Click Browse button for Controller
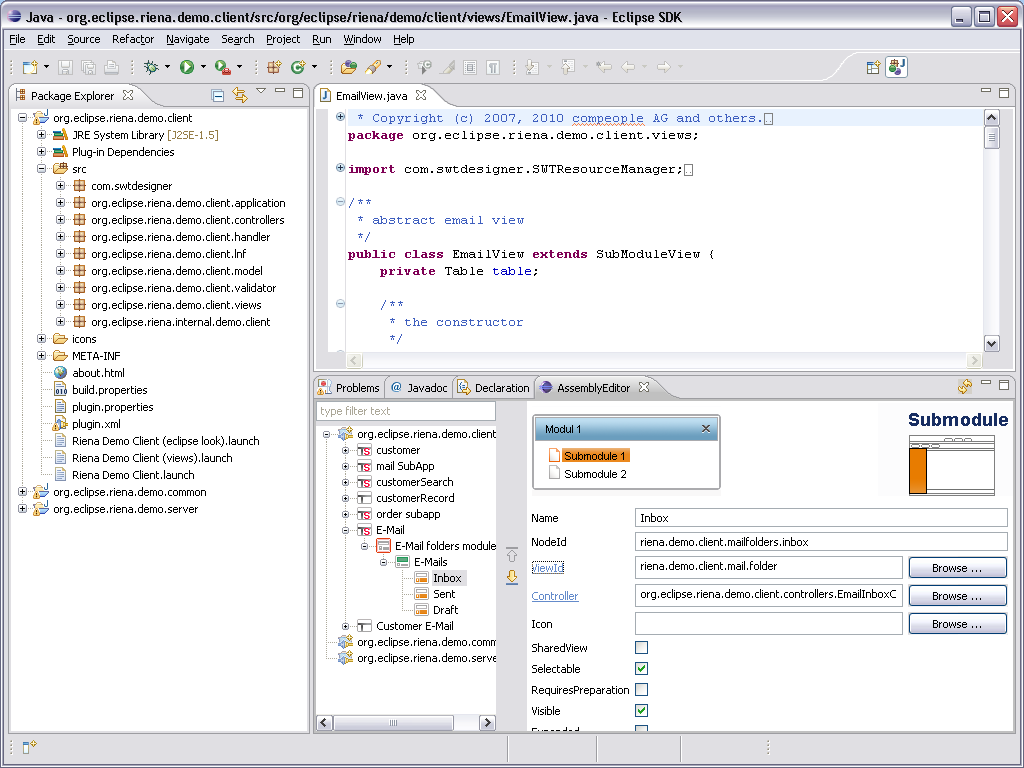This screenshot has height=768, width=1024. coord(957,596)
